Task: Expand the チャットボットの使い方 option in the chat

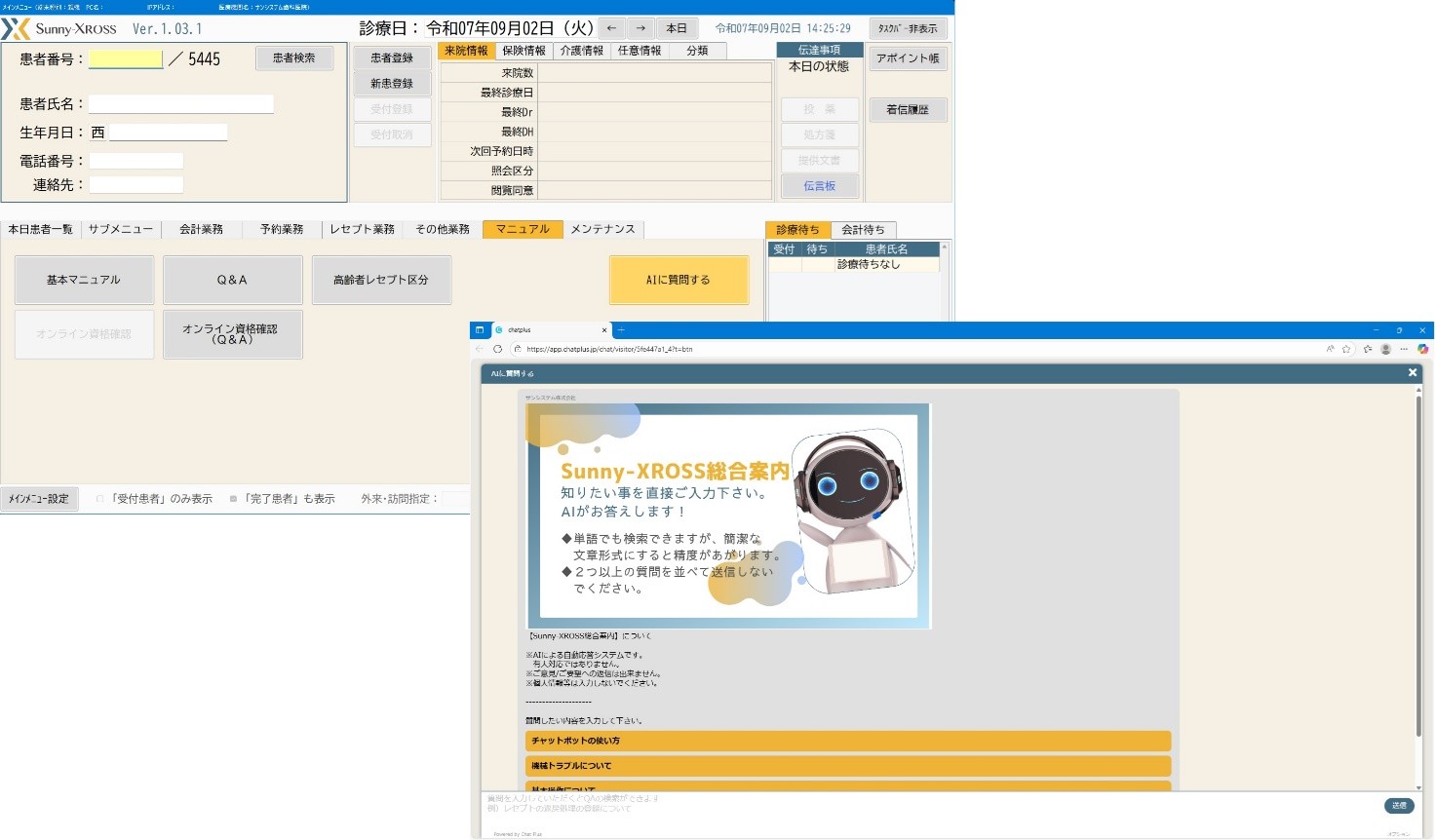Action: (x=847, y=741)
